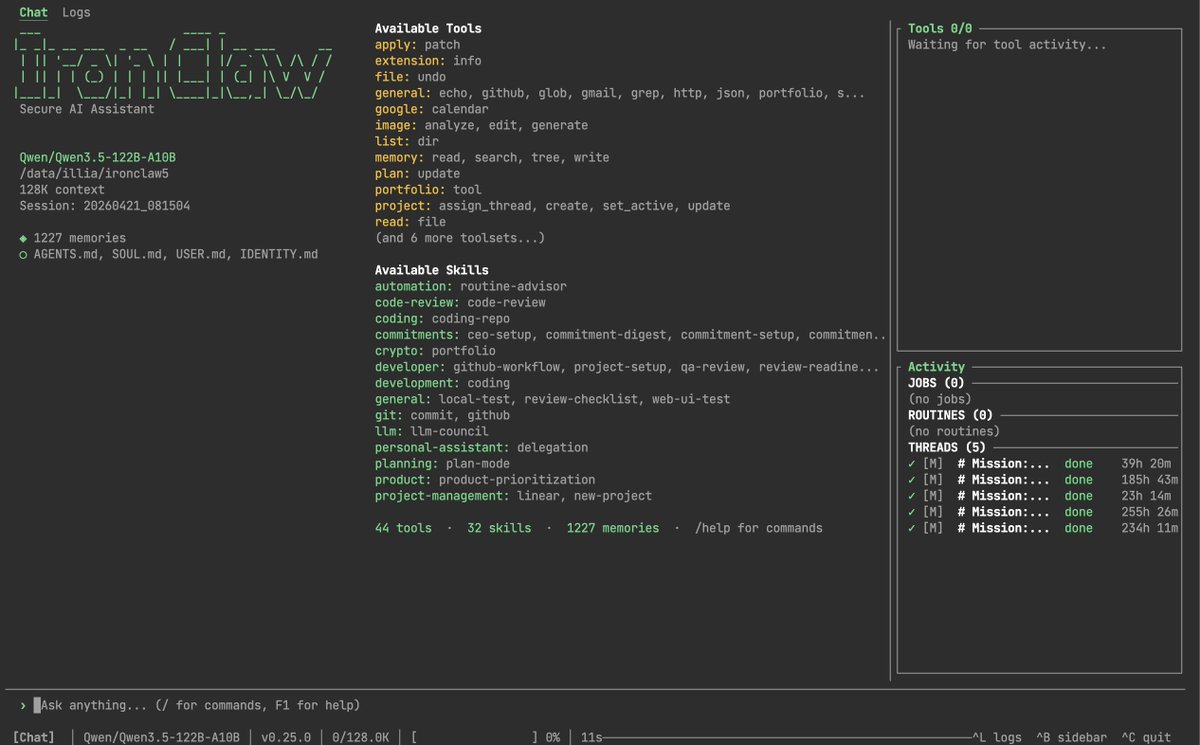Click the check mark on the 255h 26m thread

(911, 512)
